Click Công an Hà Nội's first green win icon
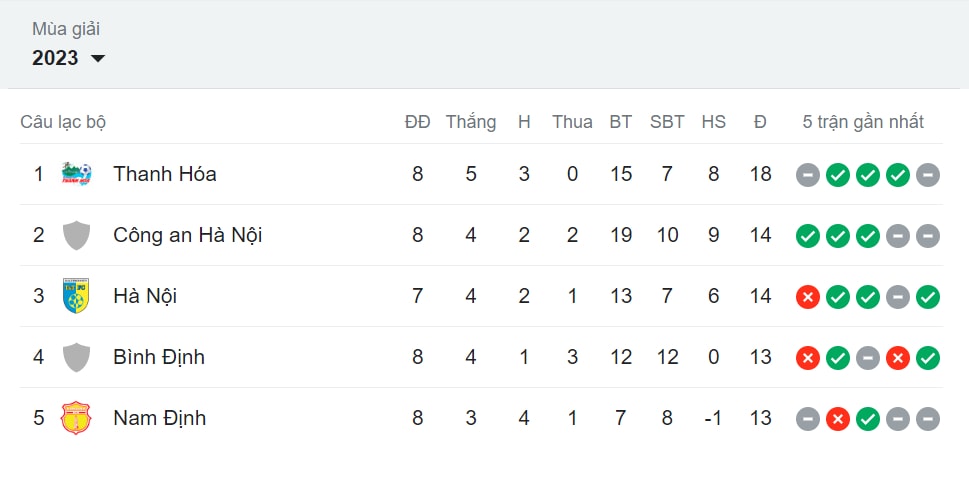Viewport: 969px width, 479px height. (808, 235)
